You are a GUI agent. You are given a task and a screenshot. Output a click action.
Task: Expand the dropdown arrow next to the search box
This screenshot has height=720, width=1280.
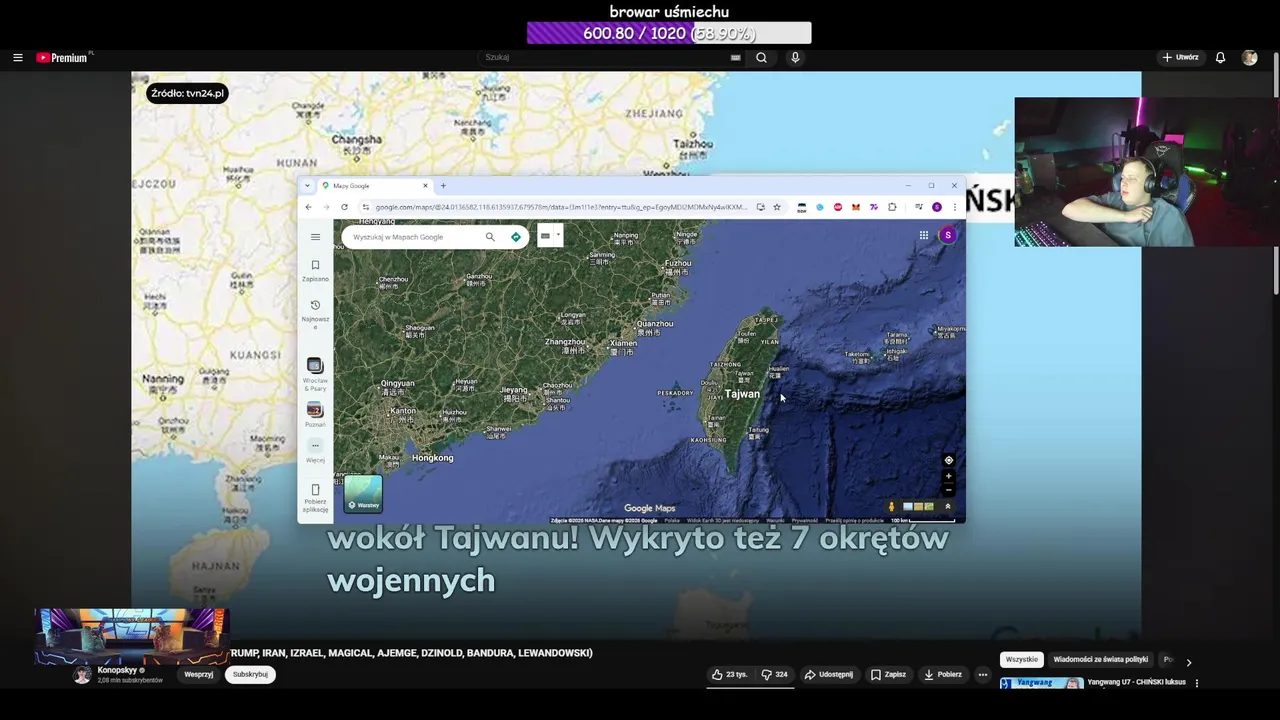coord(558,236)
